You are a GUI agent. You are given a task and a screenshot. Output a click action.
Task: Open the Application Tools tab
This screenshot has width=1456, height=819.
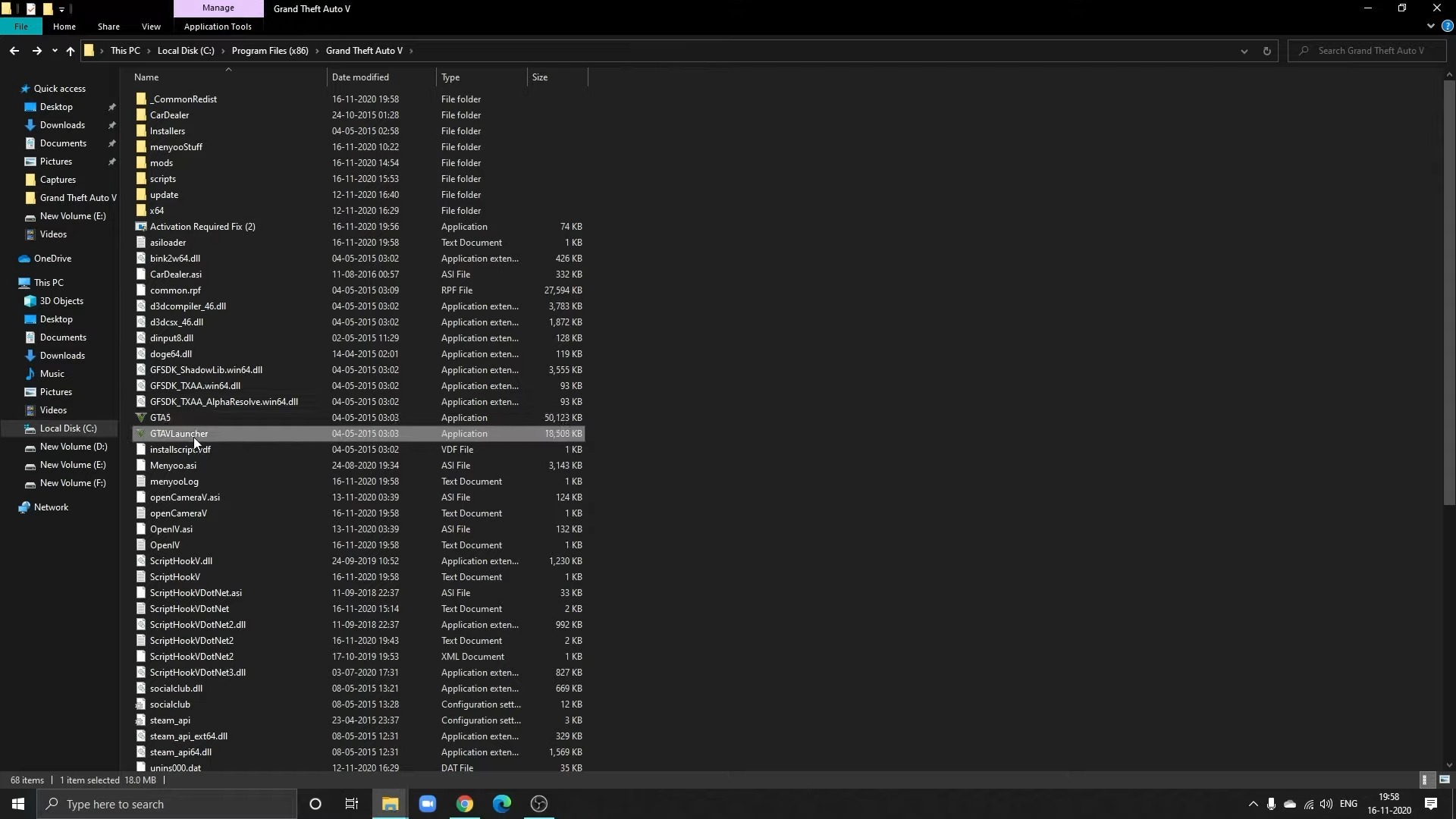218,27
